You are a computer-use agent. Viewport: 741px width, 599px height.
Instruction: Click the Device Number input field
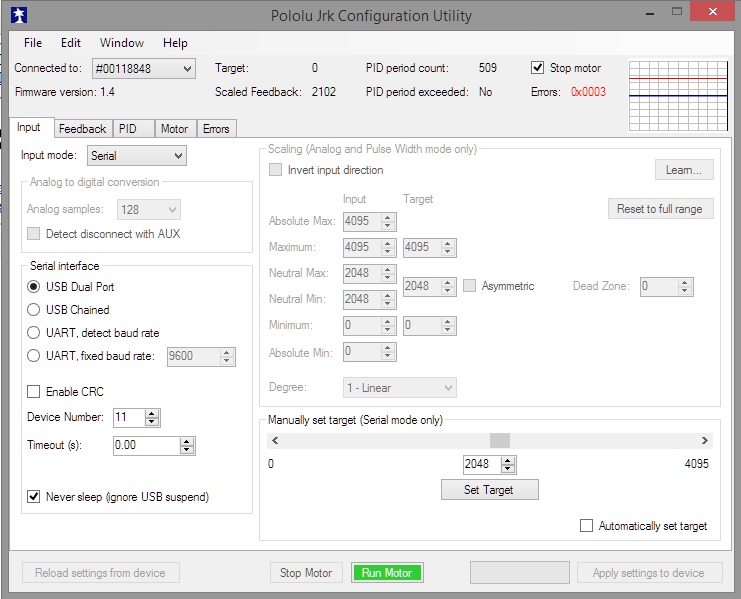(x=129, y=417)
